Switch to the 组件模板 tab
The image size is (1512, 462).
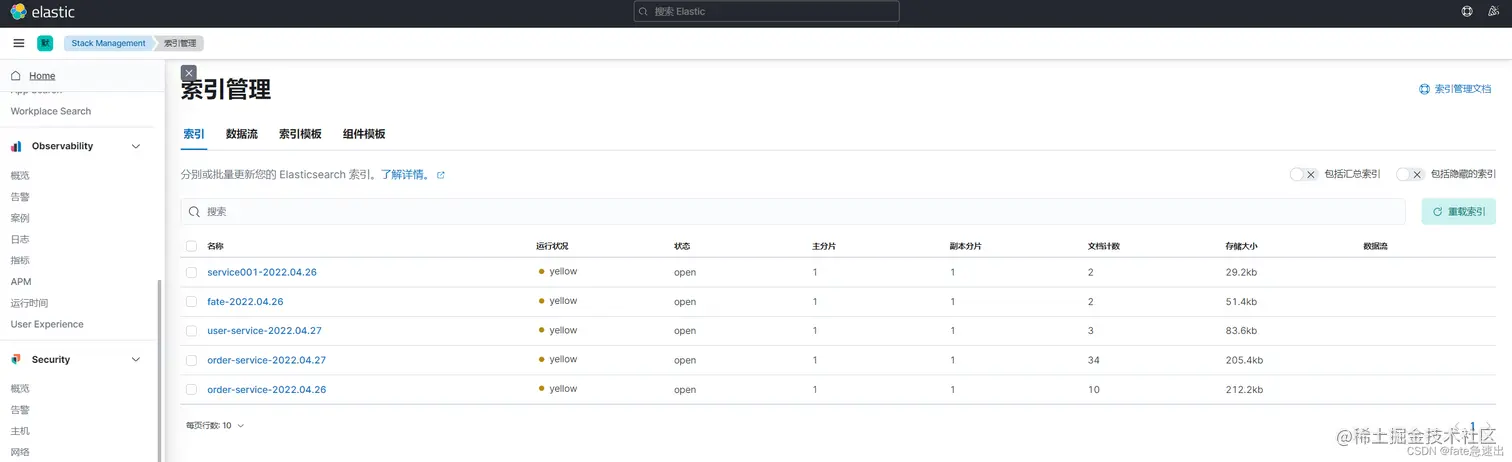(364, 134)
